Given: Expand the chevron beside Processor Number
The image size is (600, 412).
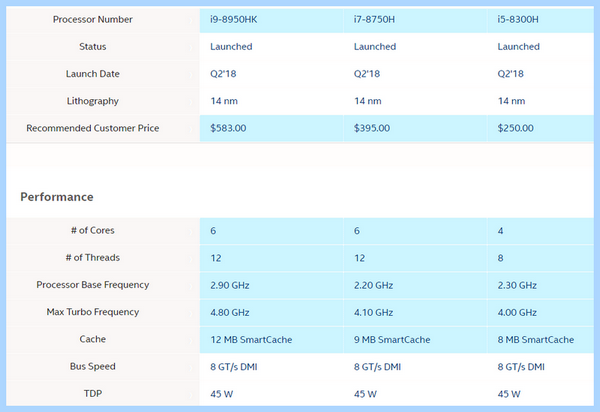Looking at the screenshot, I should tap(191, 21).
